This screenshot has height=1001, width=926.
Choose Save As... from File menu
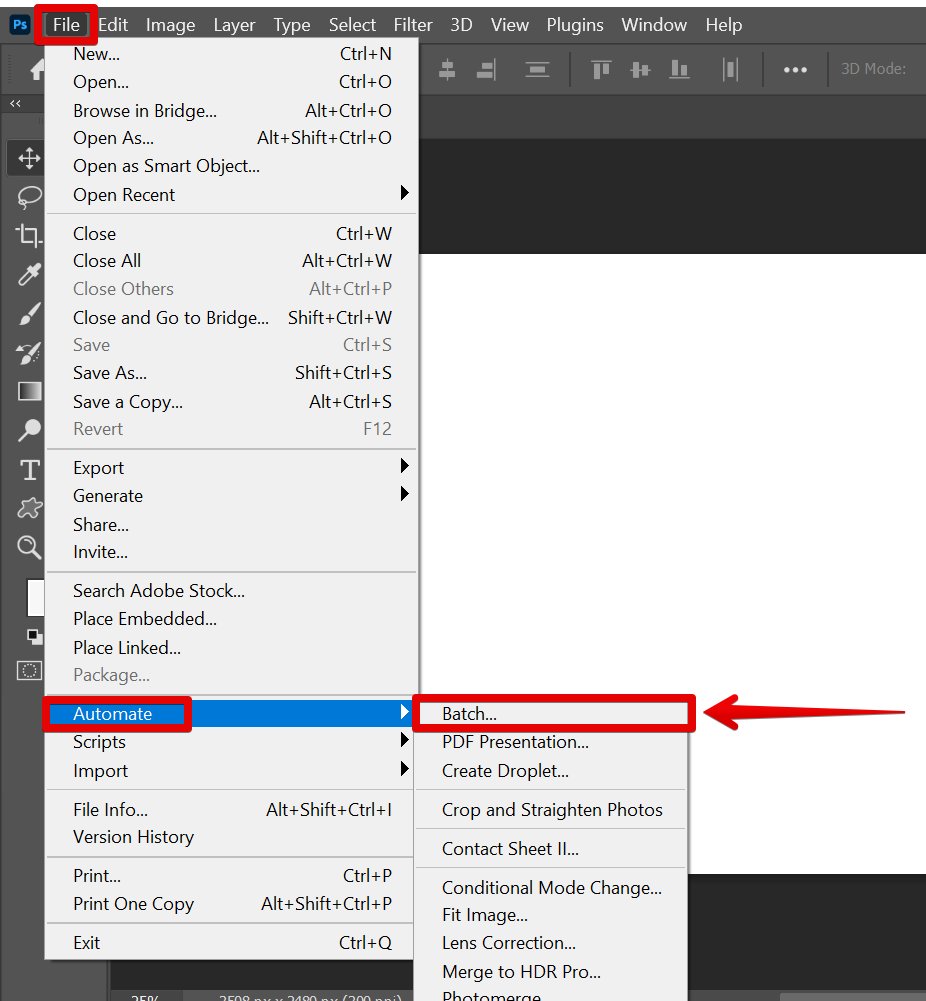pos(110,373)
